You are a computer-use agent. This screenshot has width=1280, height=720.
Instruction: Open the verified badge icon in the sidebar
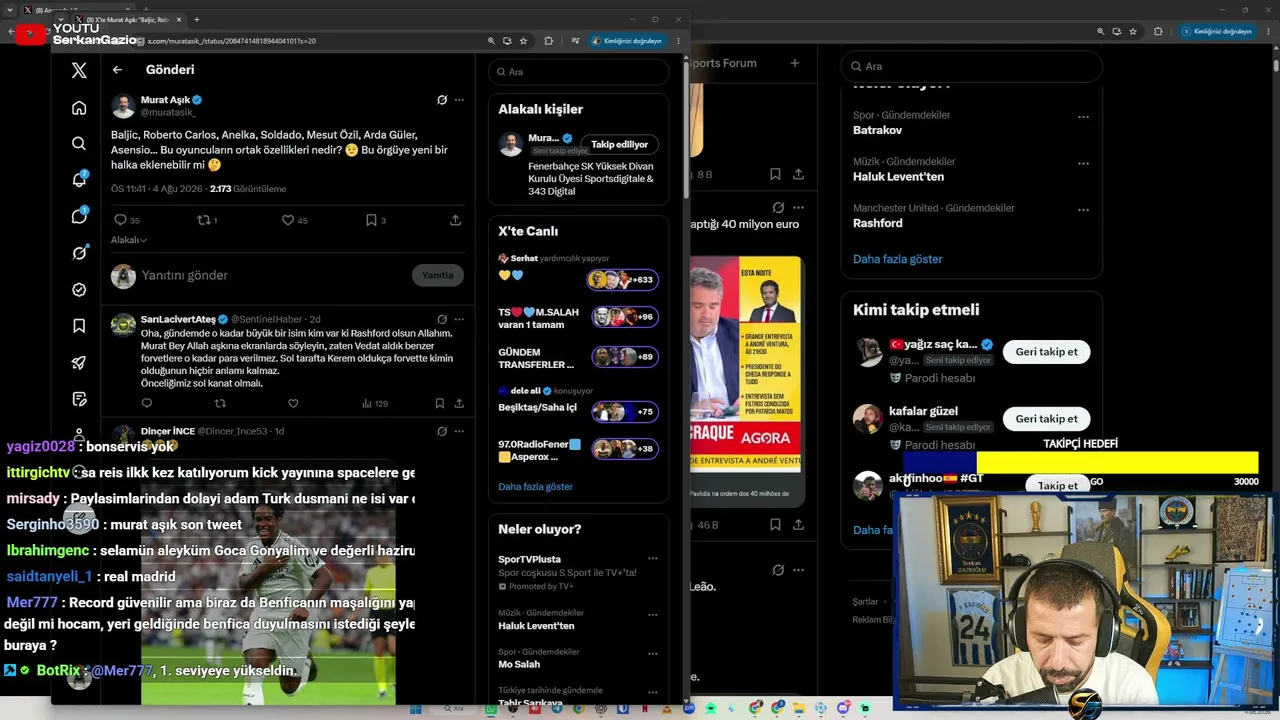pyautogui.click(x=79, y=289)
